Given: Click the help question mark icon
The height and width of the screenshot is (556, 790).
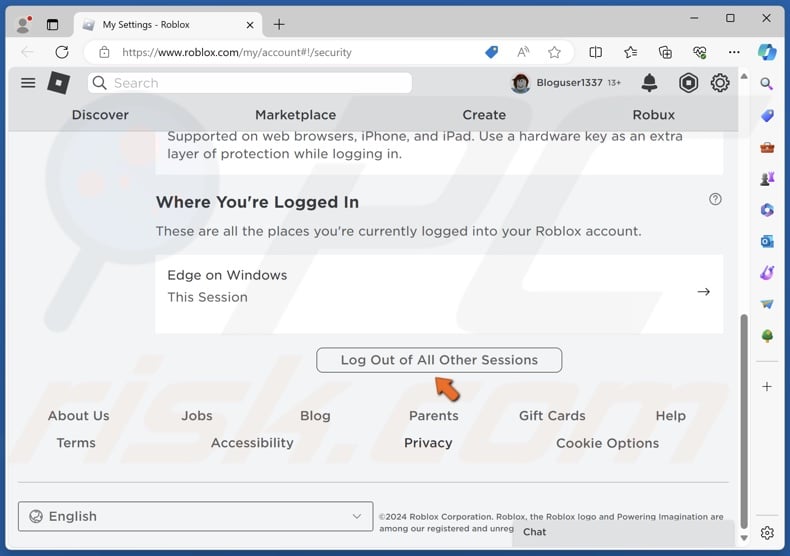Looking at the screenshot, I should [x=715, y=199].
